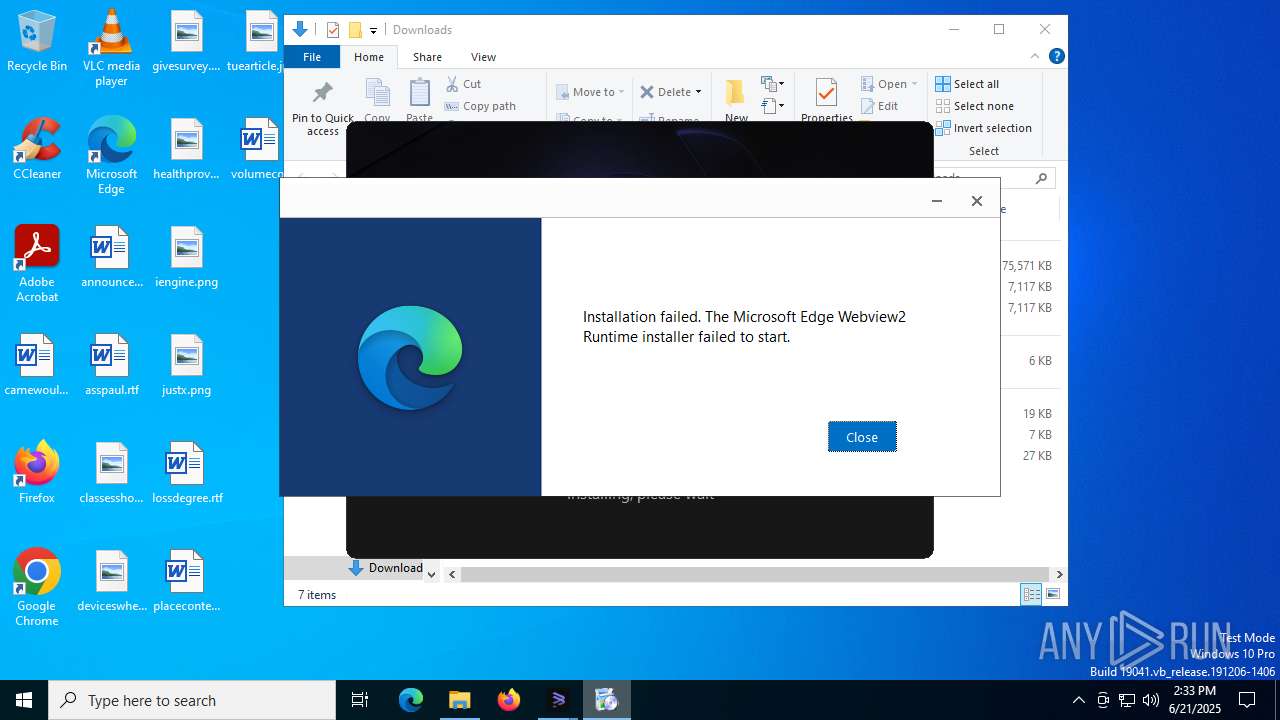Viewport: 1280px width, 720px height.
Task: Click the search magnifier in Explorer
Action: coord(1041,178)
